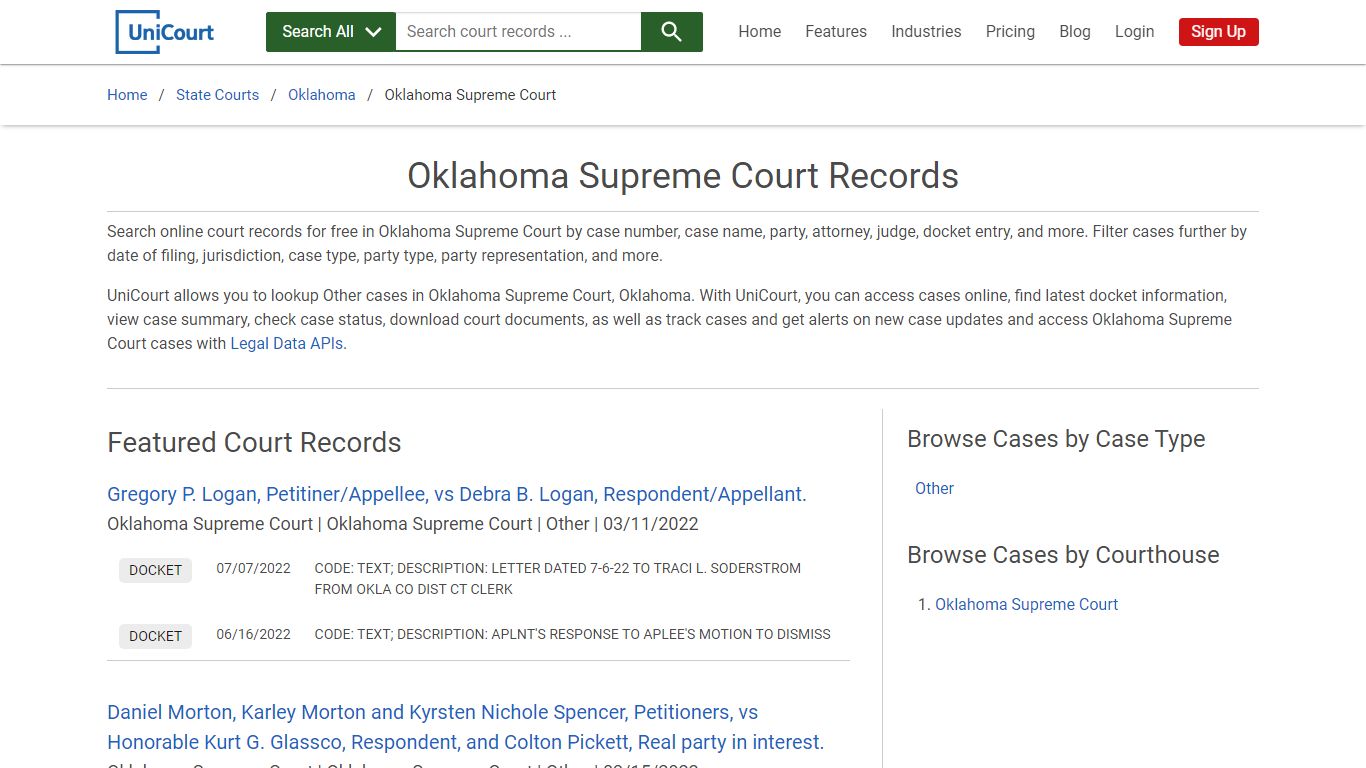Follow the Legal Data APIs link
Viewport: 1366px width, 768px height.
[x=289, y=343]
